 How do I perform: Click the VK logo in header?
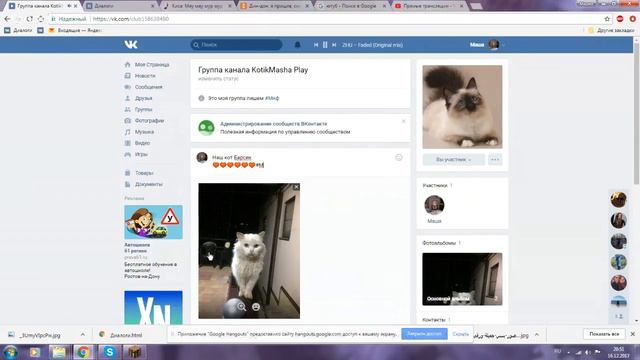[x=131, y=44]
